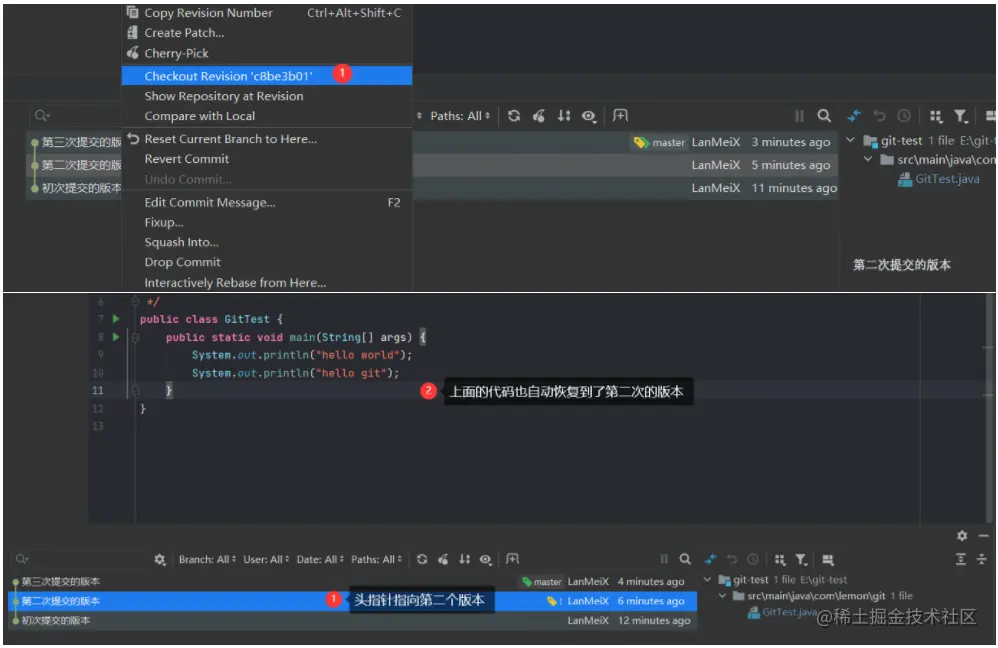Collapse git-test node in lower changes tree

pyautogui.click(x=707, y=579)
